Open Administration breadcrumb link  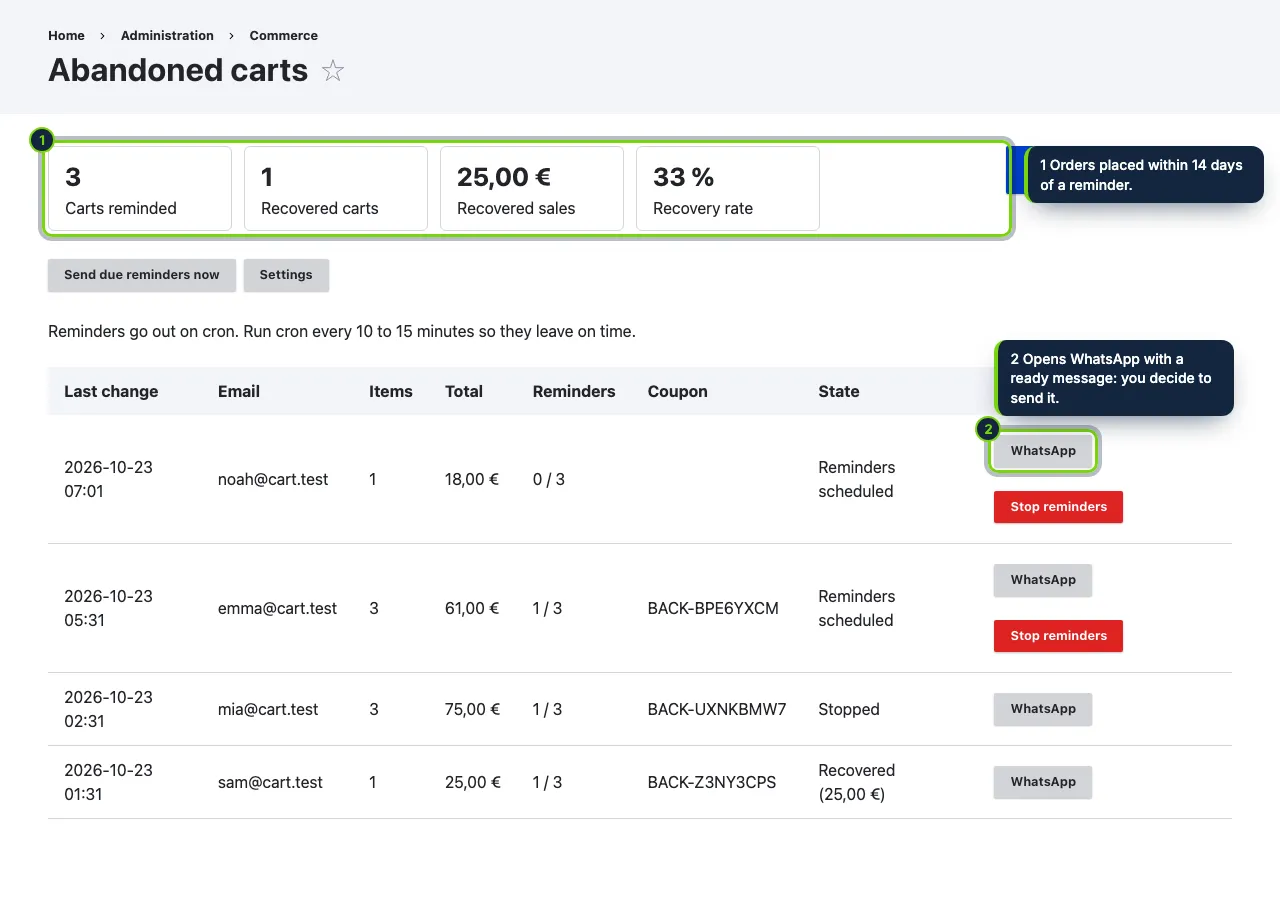167,35
